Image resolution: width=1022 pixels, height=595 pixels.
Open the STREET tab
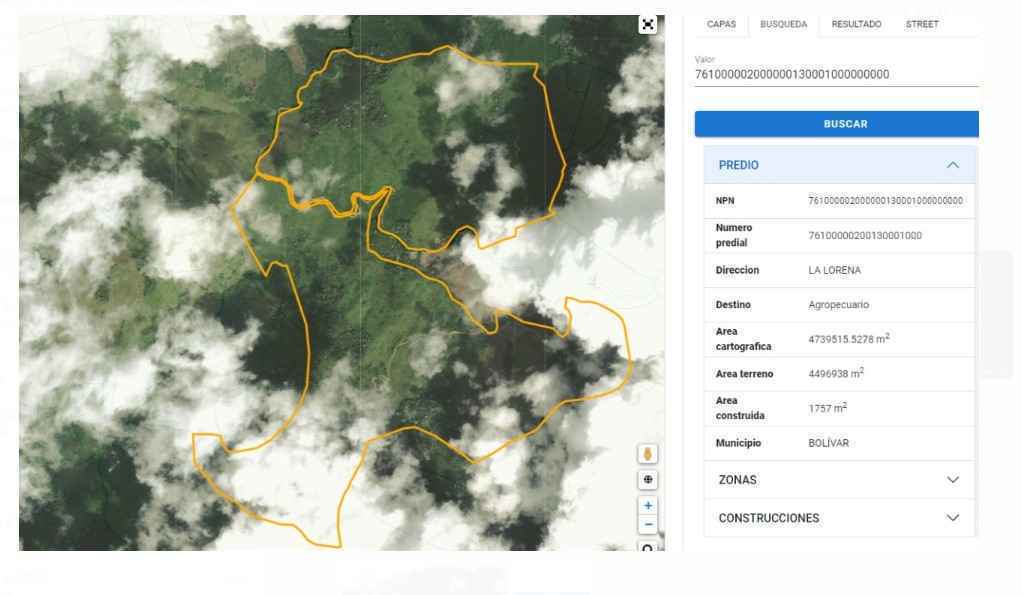(x=921, y=25)
